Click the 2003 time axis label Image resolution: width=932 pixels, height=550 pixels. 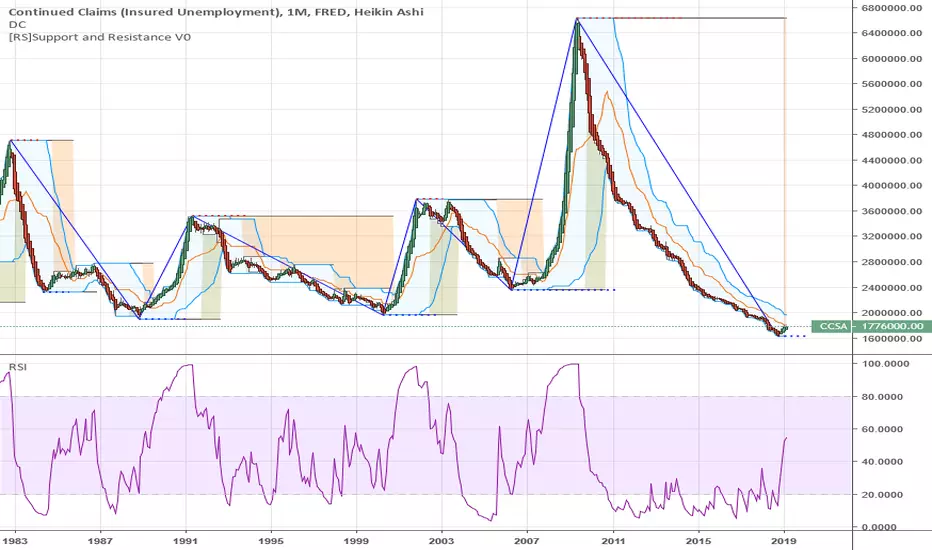tap(442, 540)
